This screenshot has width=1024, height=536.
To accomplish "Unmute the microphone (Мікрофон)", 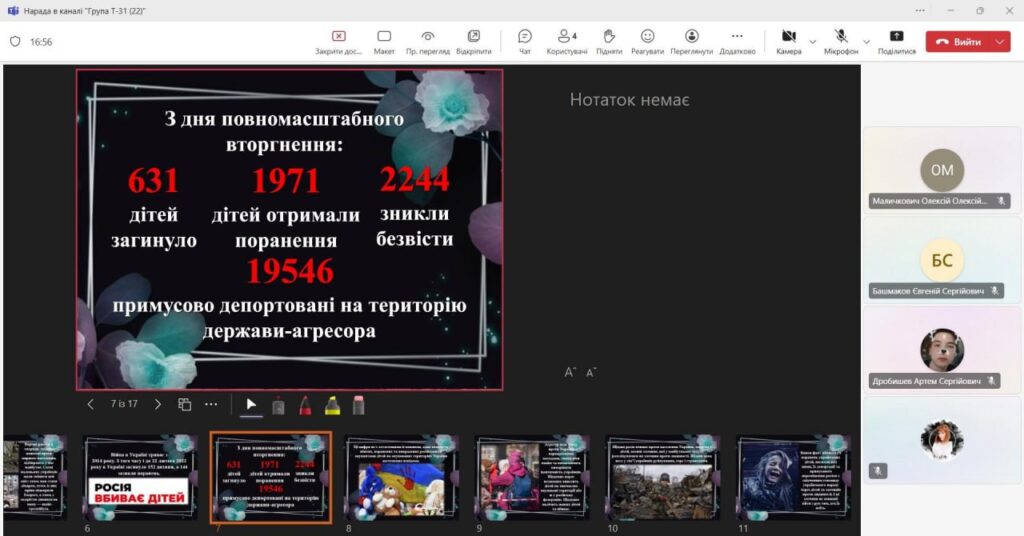I will click(841, 41).
